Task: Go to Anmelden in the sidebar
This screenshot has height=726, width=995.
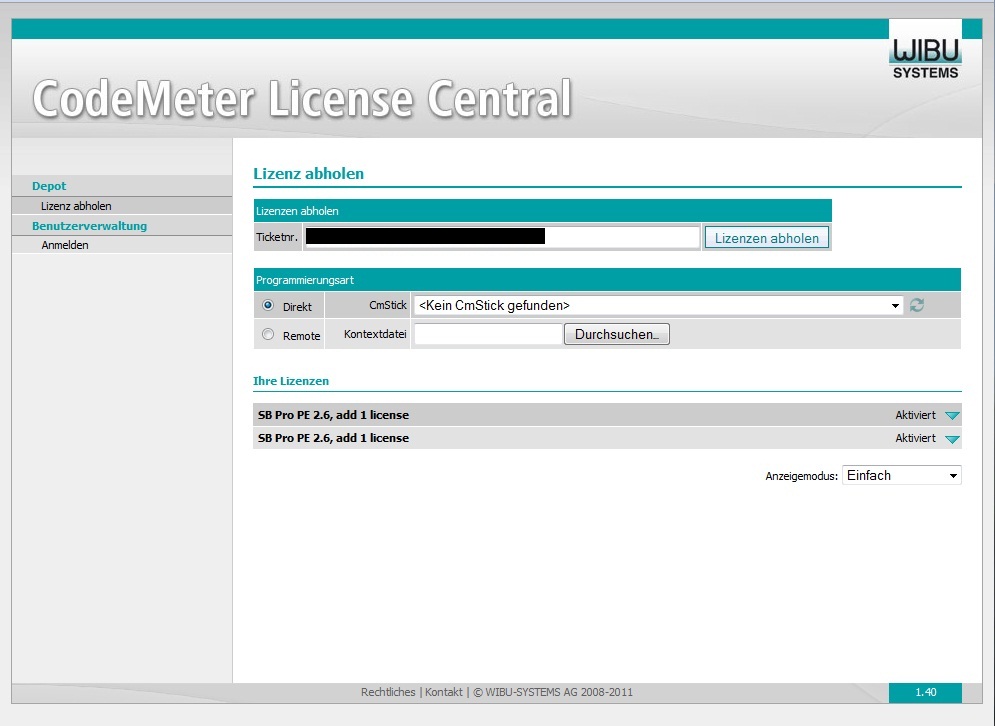Action: coord(65,245)
